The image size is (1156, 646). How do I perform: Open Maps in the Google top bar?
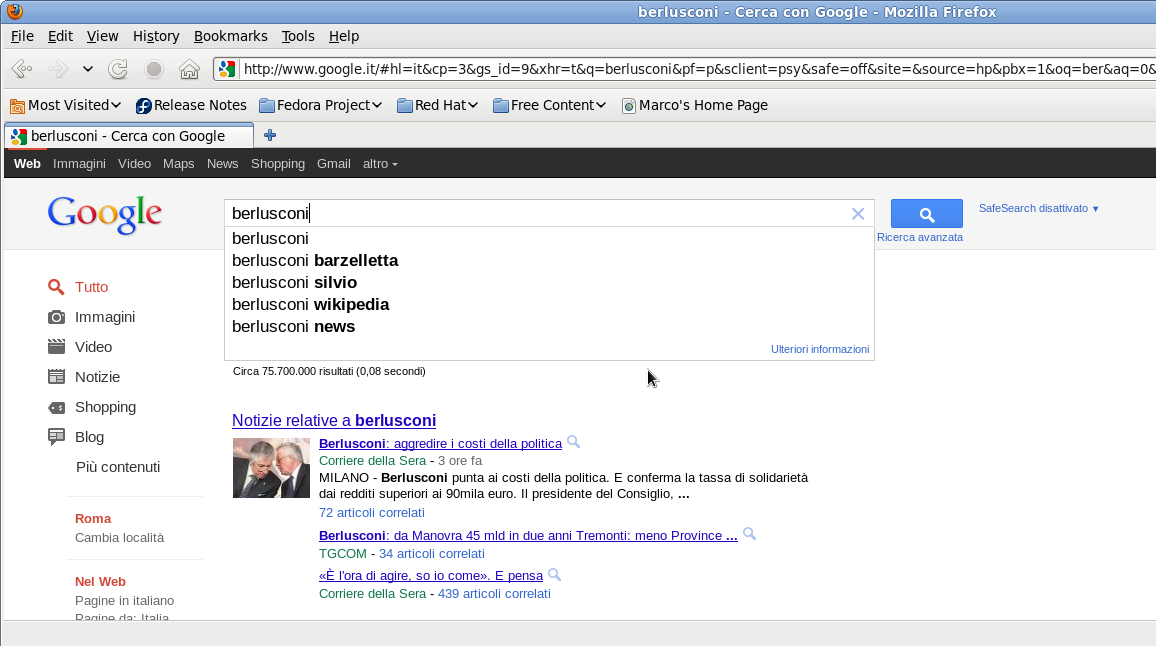point(178,164)
